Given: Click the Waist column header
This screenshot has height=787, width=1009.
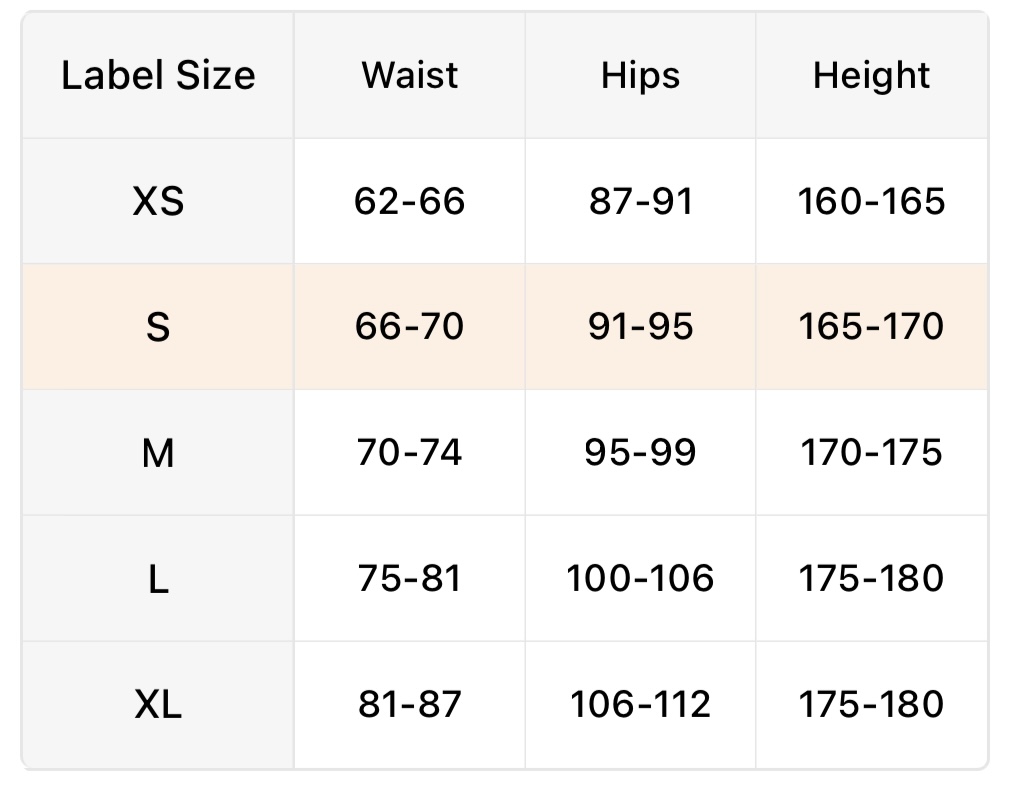Looking at the screenshot, I should (410, 76).
